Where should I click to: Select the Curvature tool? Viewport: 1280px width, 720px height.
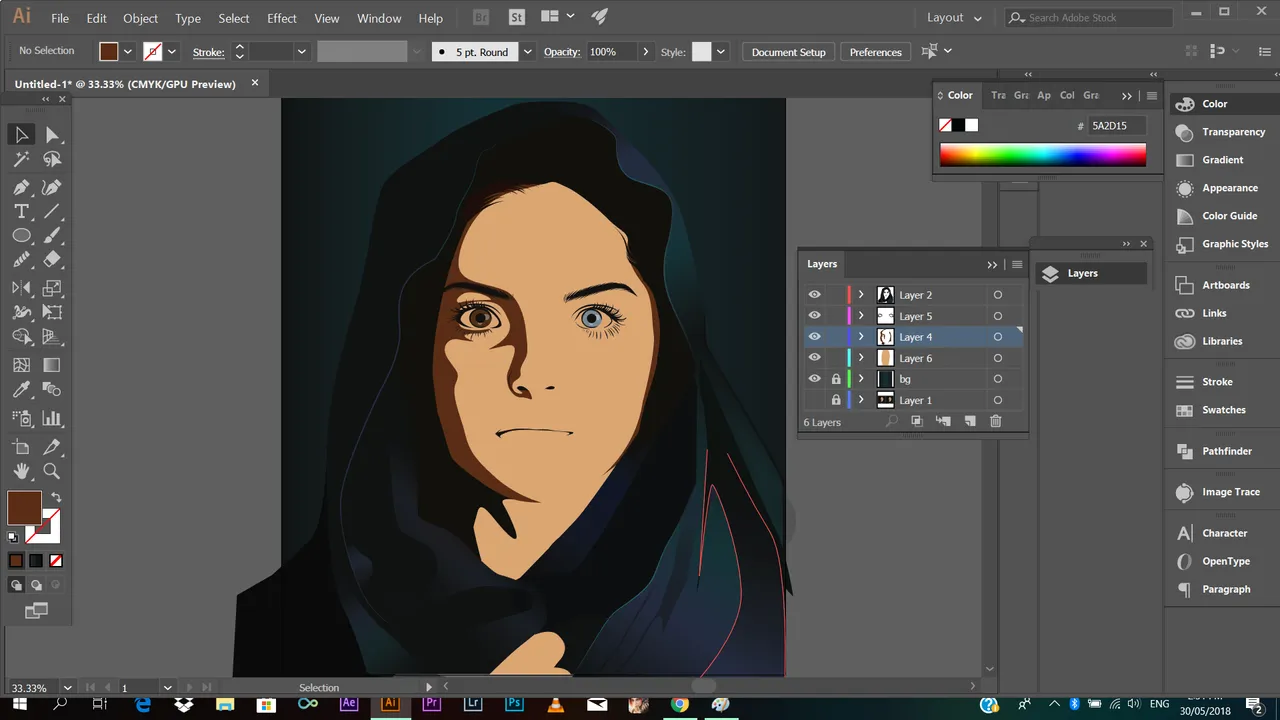52,187
